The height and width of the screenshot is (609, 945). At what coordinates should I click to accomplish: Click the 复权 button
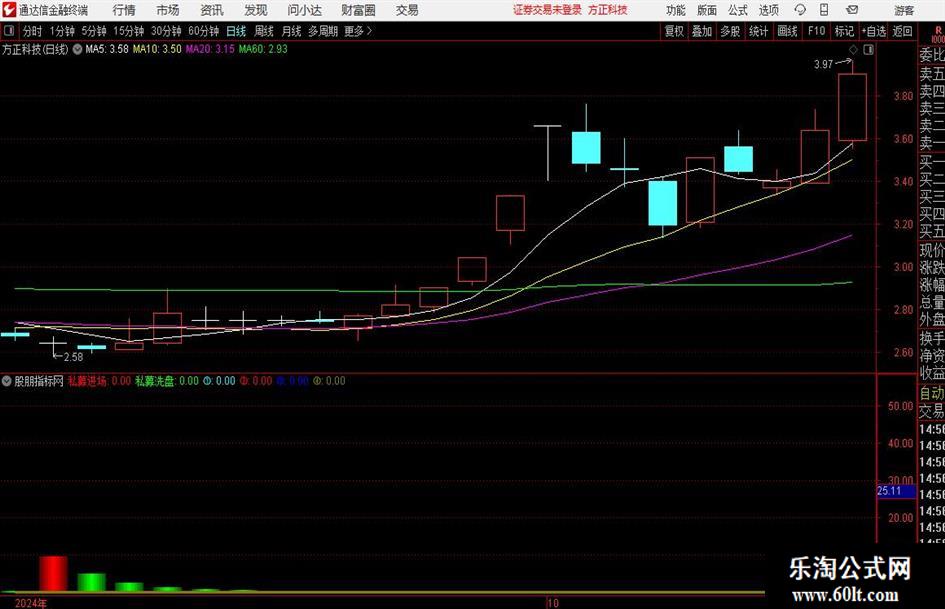tap(674, 31)
